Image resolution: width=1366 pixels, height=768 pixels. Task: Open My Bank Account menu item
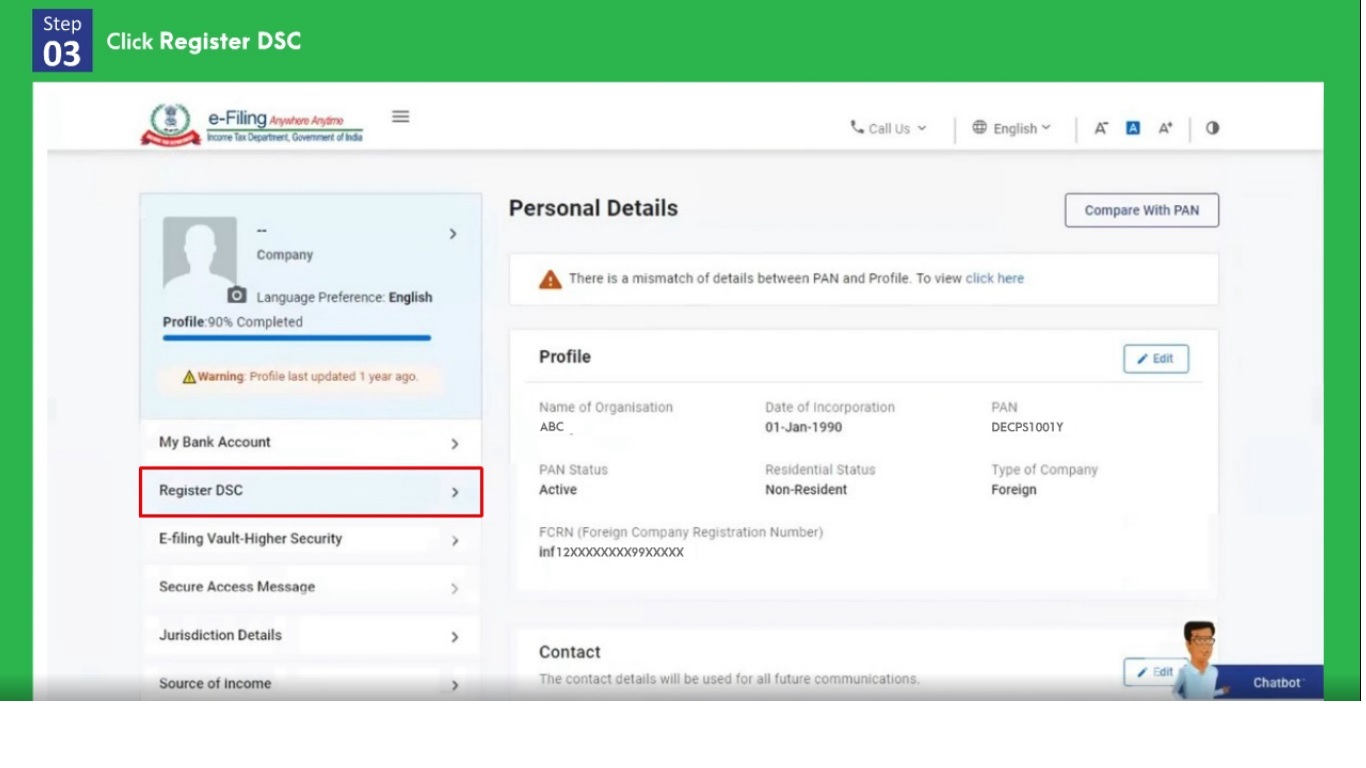[310, 443]
